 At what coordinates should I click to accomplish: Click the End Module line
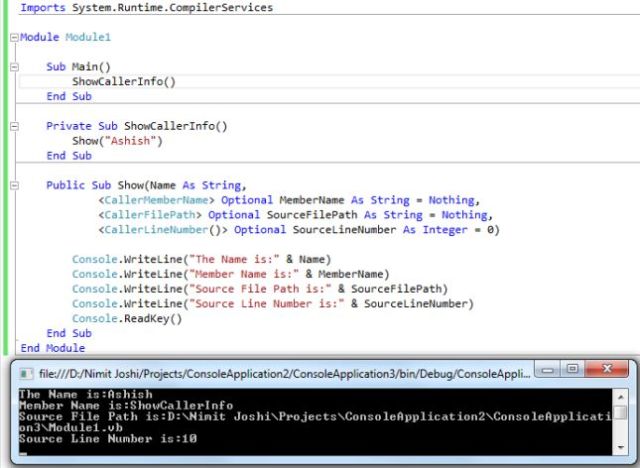coord(53,348)
